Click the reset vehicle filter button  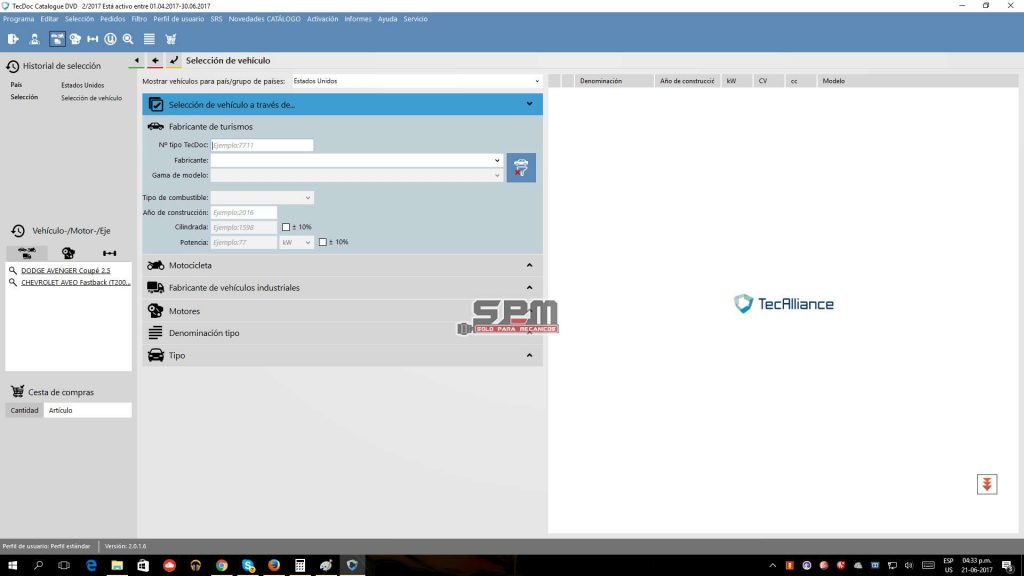521,168
